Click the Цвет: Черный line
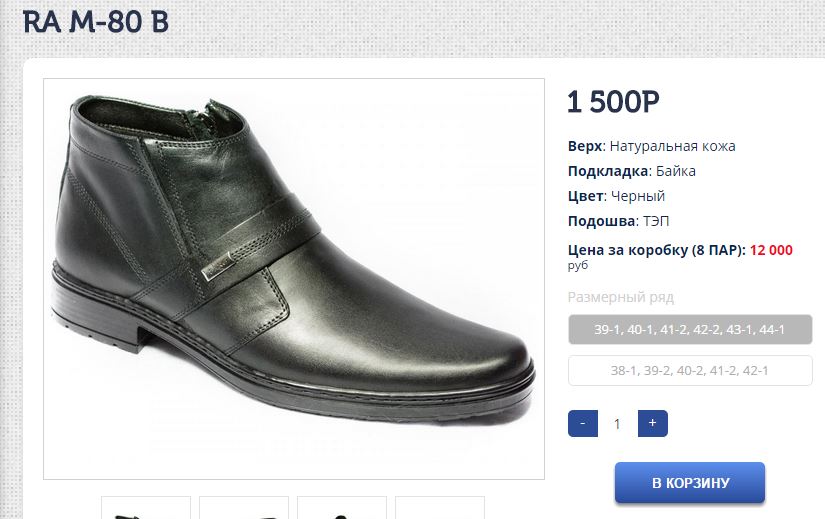Screen dimensions: 825x519 (x=616, y=196)
